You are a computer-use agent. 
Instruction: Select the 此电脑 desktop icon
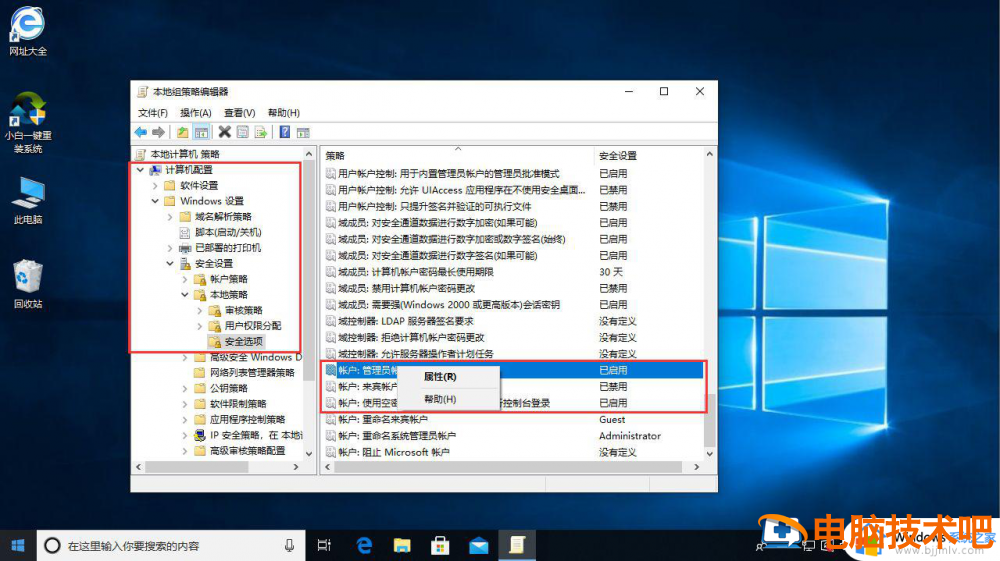pyautogui.click(x=27, y=200)
